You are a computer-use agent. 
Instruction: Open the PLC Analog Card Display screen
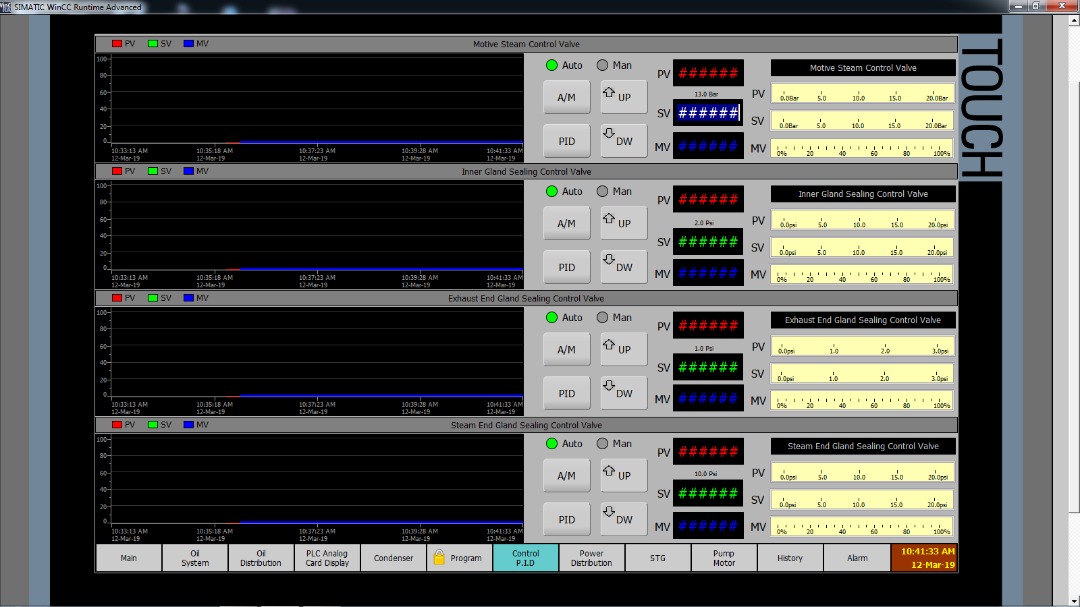[327, 558]
